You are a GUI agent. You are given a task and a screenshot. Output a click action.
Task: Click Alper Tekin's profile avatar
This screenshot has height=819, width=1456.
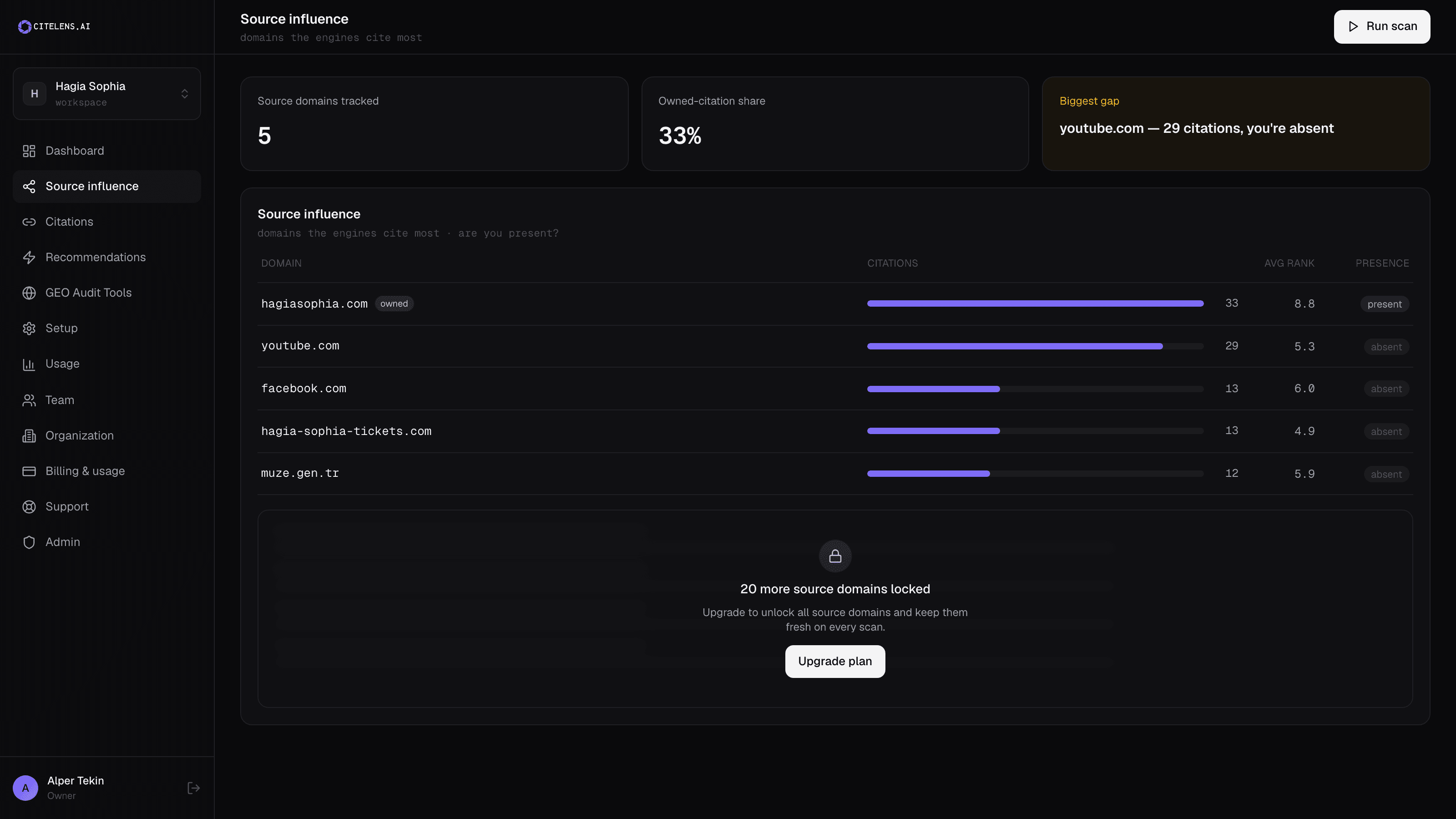(x=25, y=788)
